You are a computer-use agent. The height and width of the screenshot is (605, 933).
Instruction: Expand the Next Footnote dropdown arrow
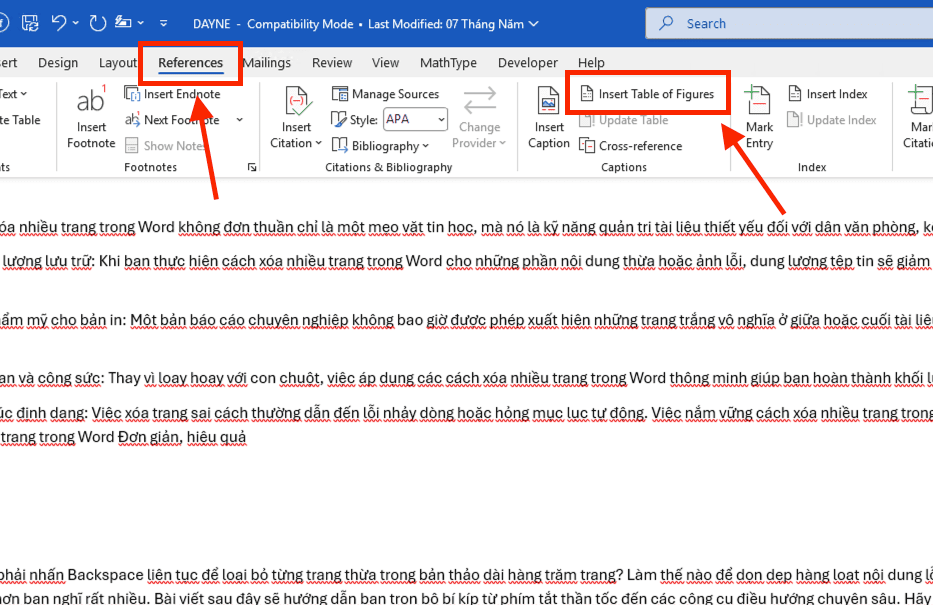tap(239, 120)
